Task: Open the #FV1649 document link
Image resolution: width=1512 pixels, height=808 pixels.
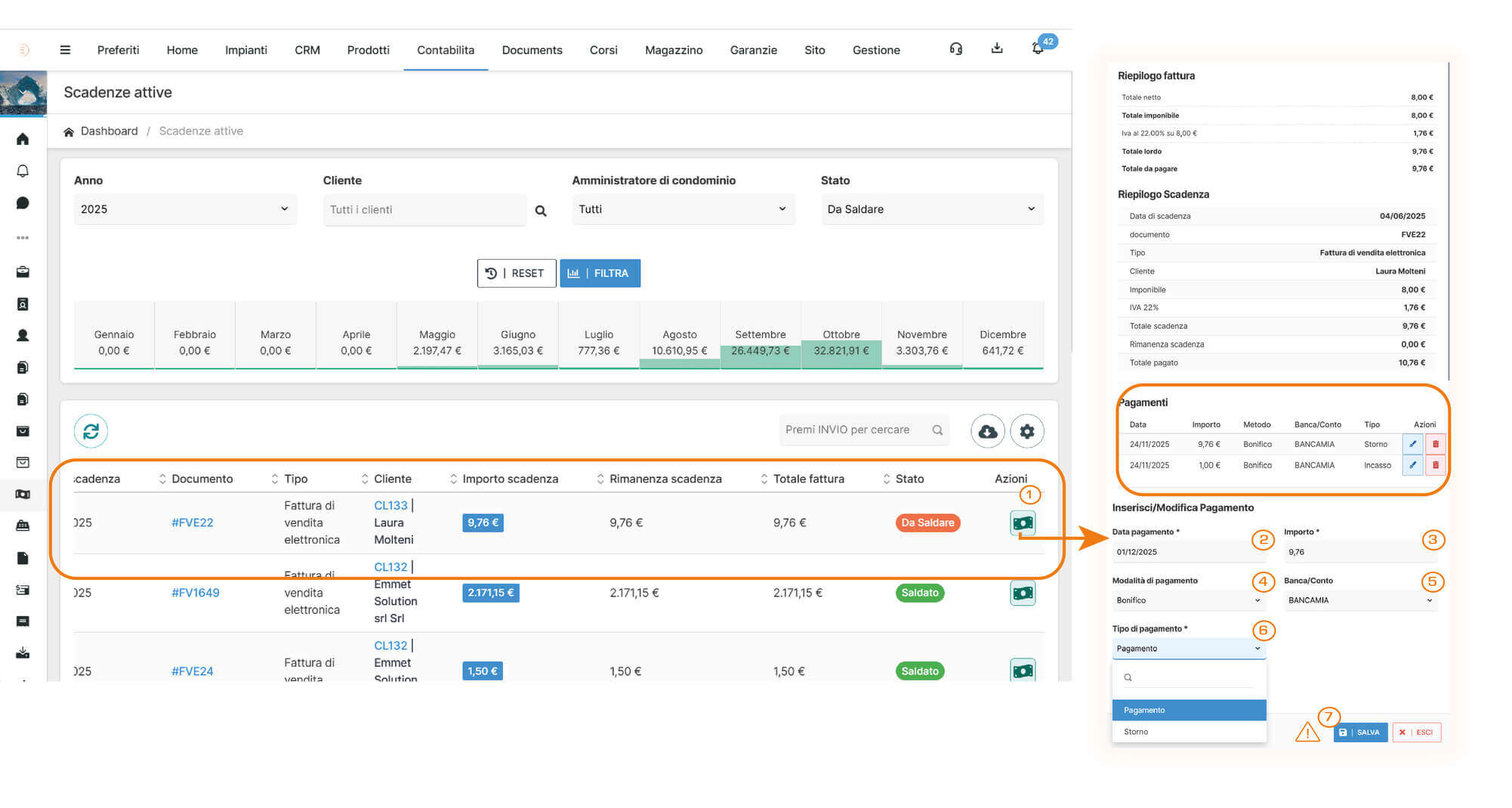Action: (x=195, y=593)
